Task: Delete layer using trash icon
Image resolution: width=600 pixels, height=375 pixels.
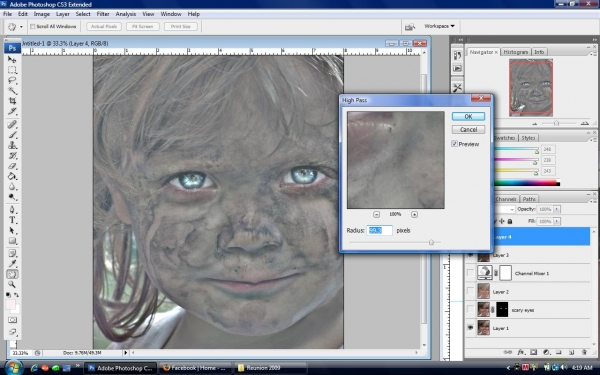Action: [584, 352]
